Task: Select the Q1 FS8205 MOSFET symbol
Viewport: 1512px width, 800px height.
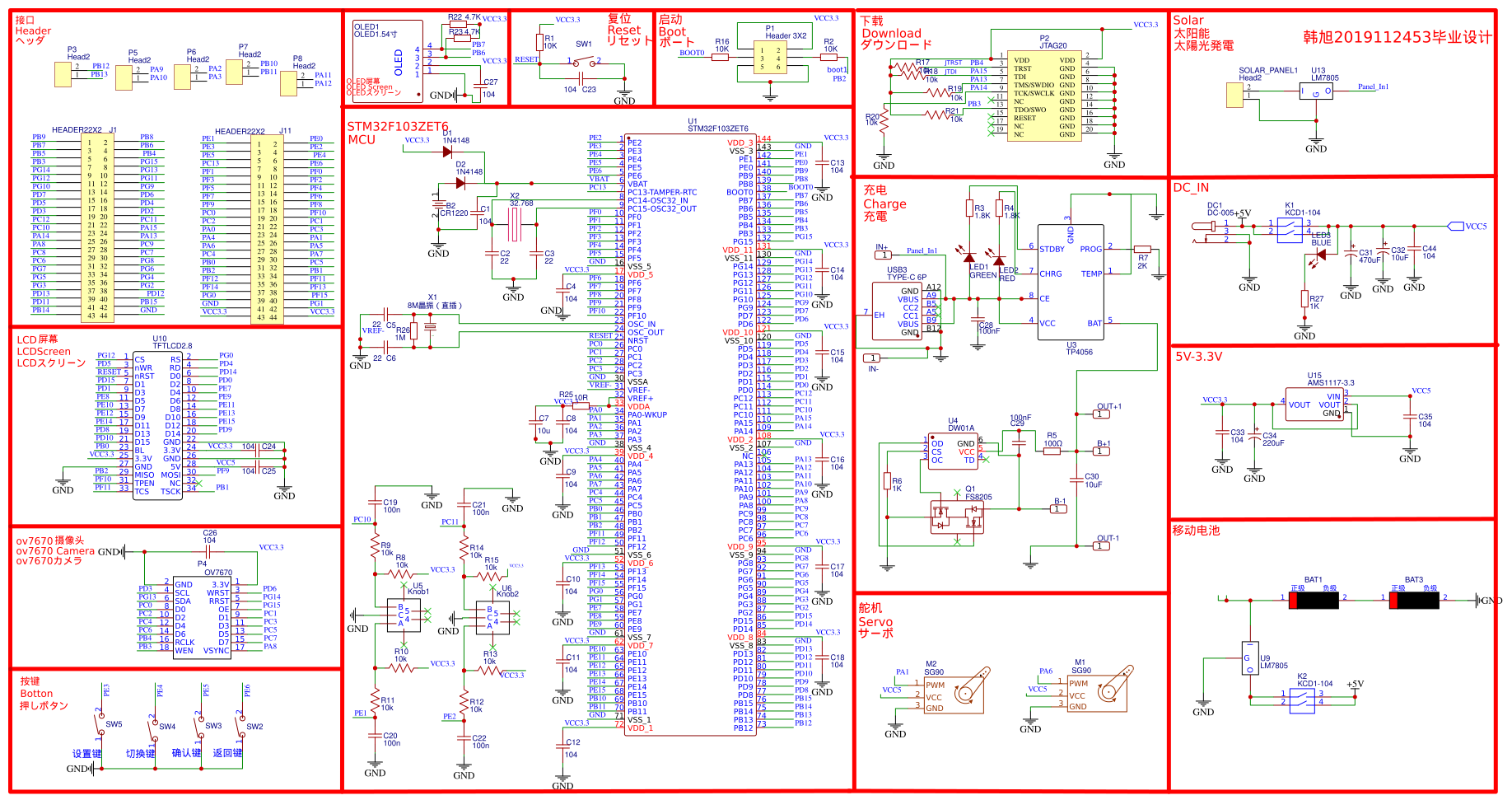Action: click(957, 517)
